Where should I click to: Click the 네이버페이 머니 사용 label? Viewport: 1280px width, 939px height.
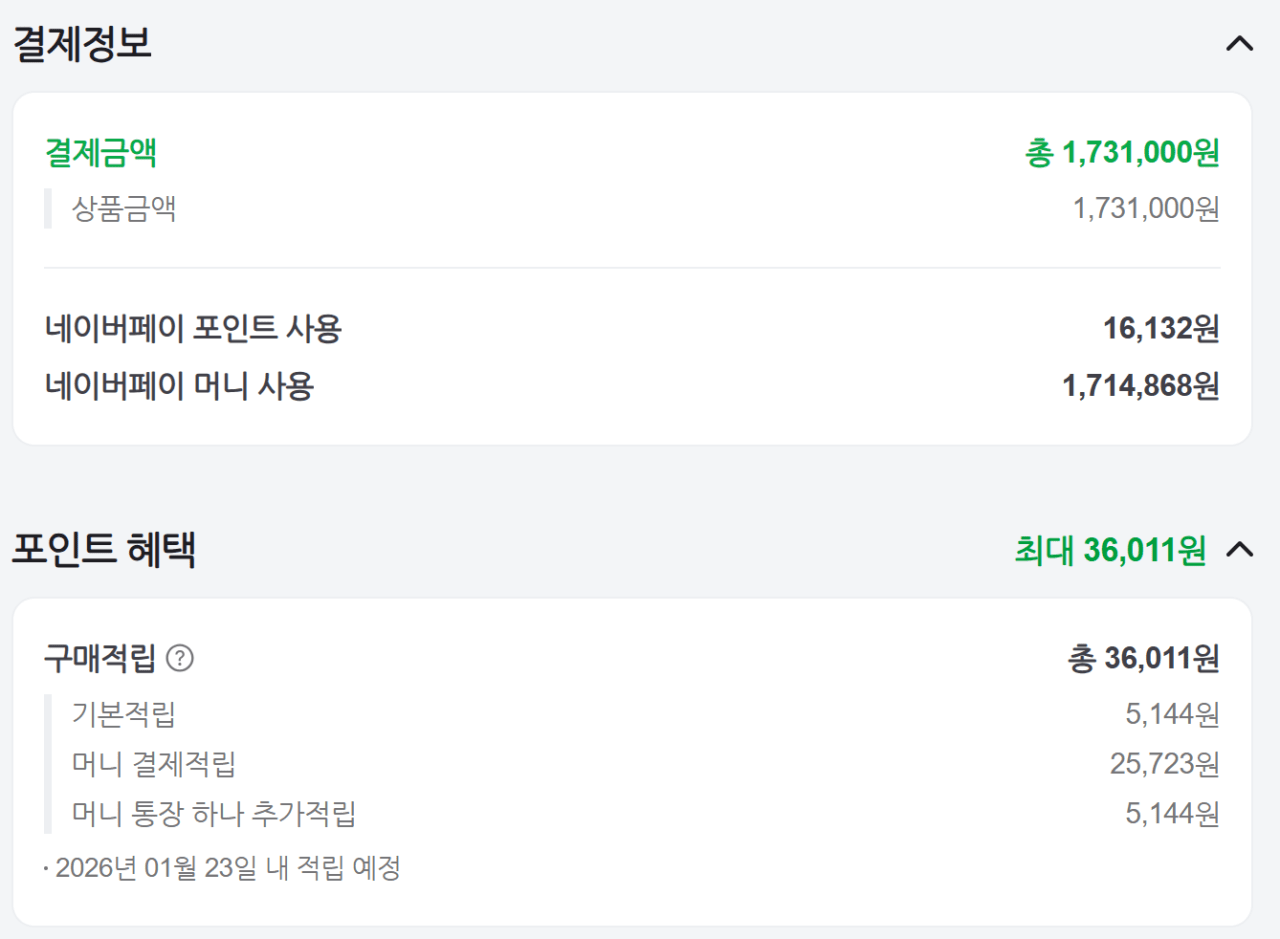point(179,386)
